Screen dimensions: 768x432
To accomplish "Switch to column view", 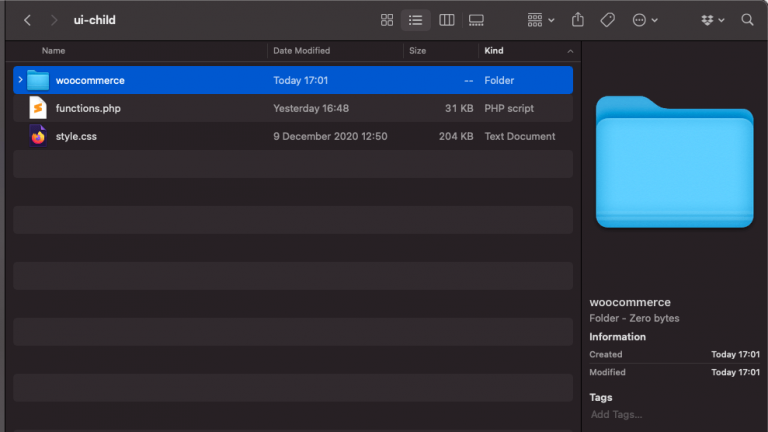I will tap(447, 20).
